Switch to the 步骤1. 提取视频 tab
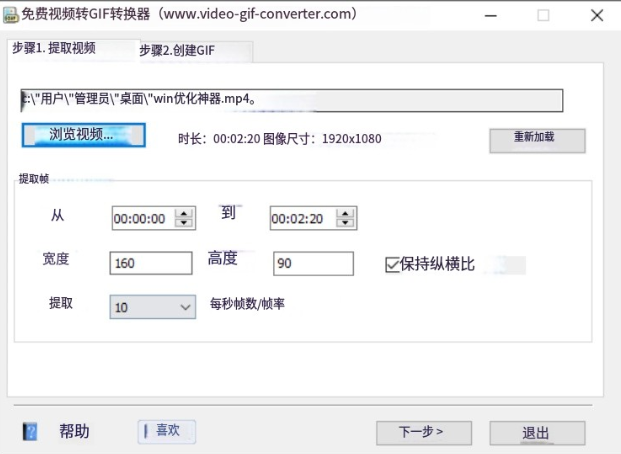 click(x=55, y=48)
